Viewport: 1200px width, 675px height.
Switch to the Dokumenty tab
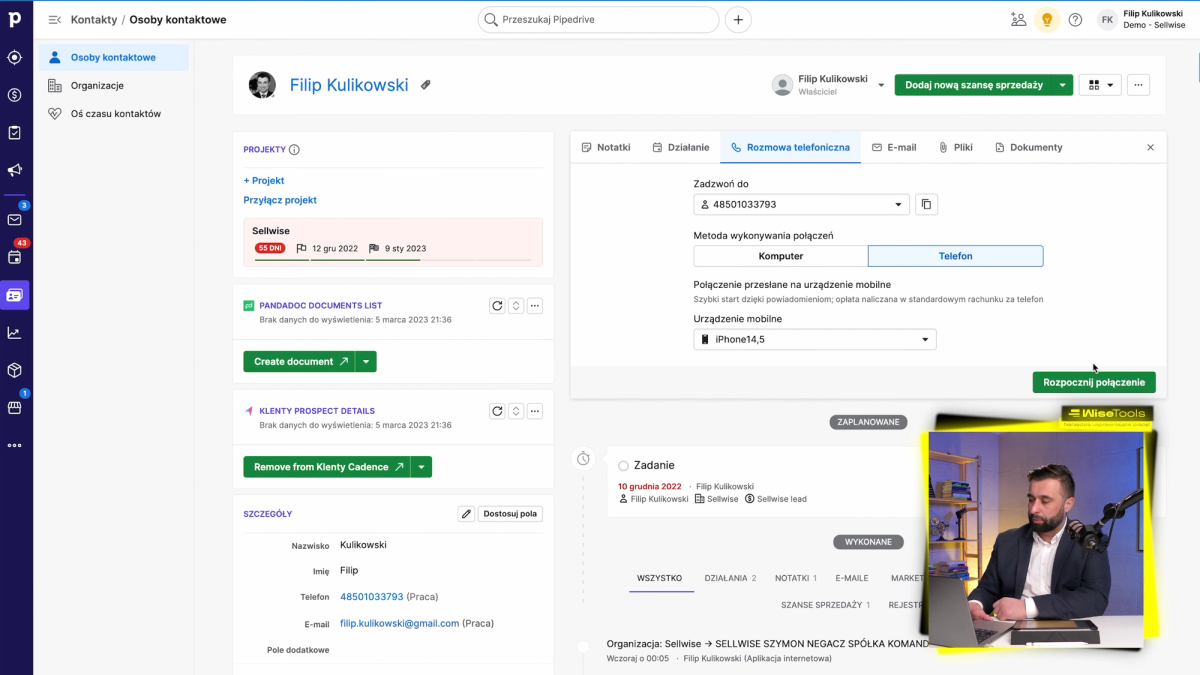[x=1029, y=147]
